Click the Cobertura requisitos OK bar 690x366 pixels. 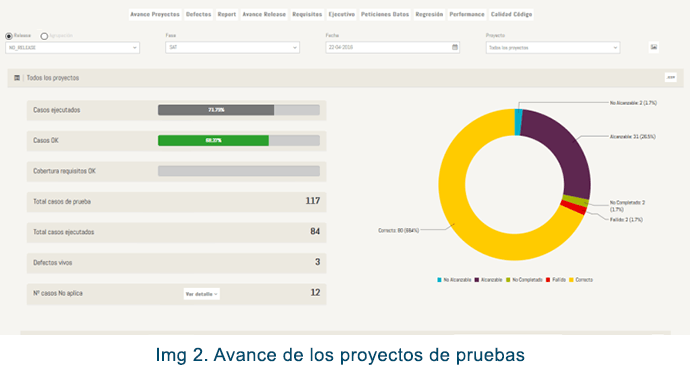tap(239, 171)
